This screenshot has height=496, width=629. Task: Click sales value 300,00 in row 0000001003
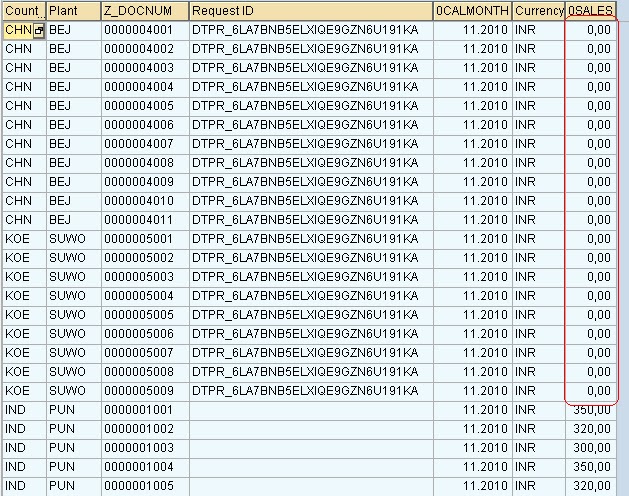pyautogui.click(x=592, y=448)
